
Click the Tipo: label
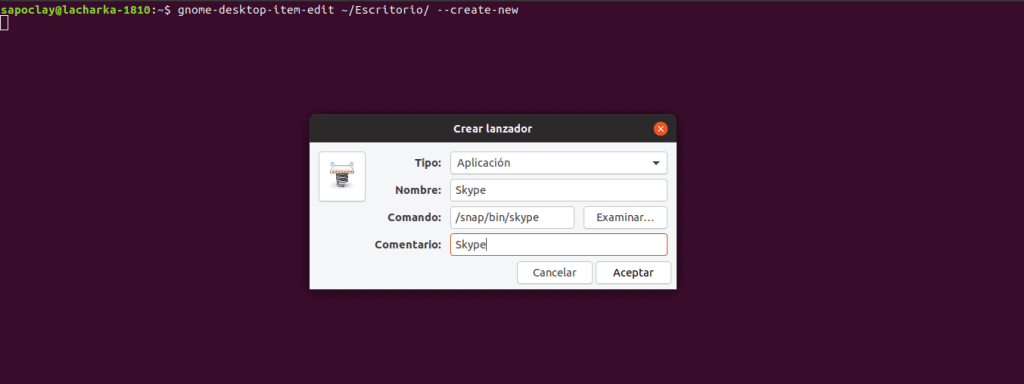click(428, 163)
